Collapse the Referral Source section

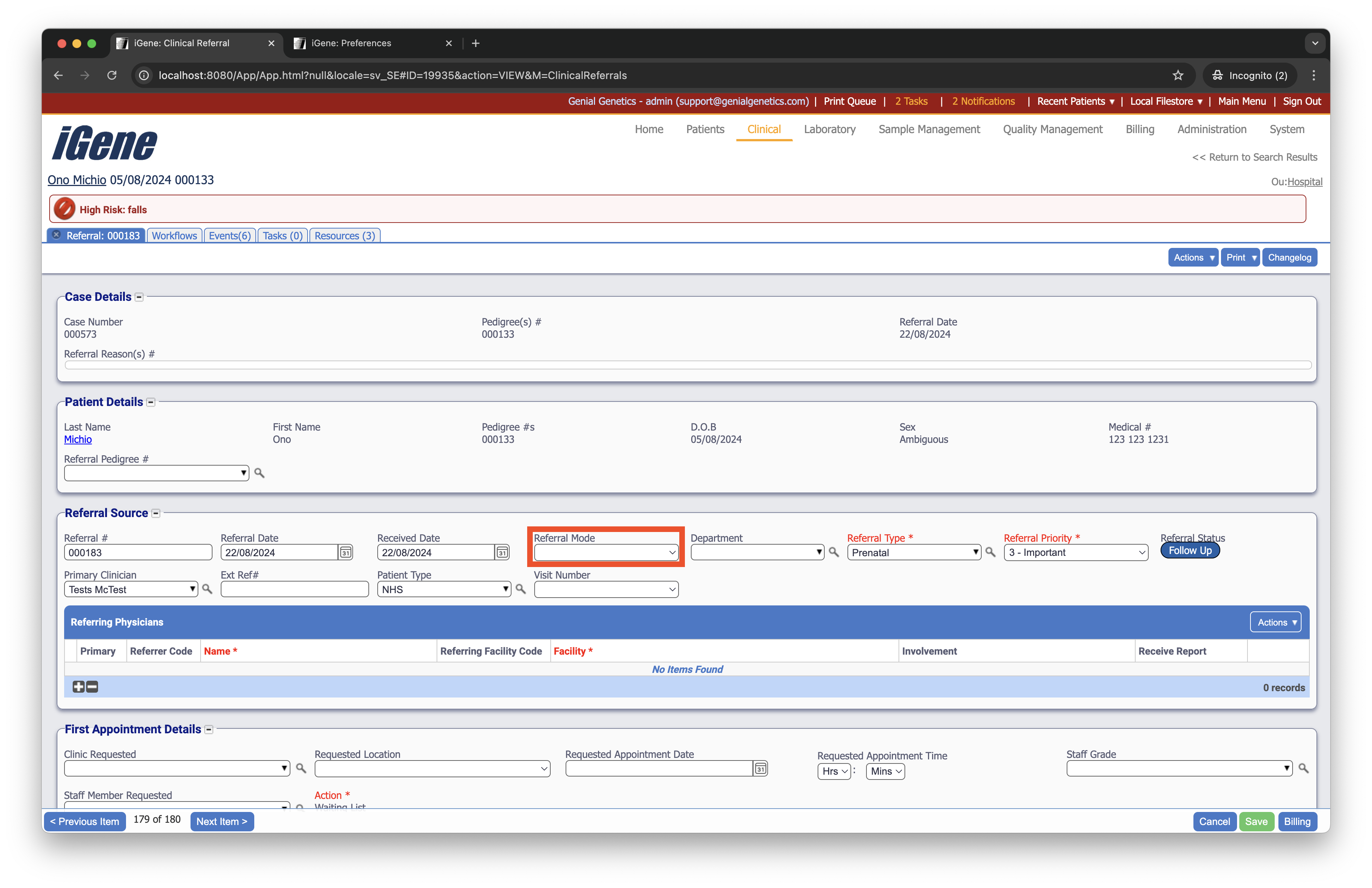155,513
